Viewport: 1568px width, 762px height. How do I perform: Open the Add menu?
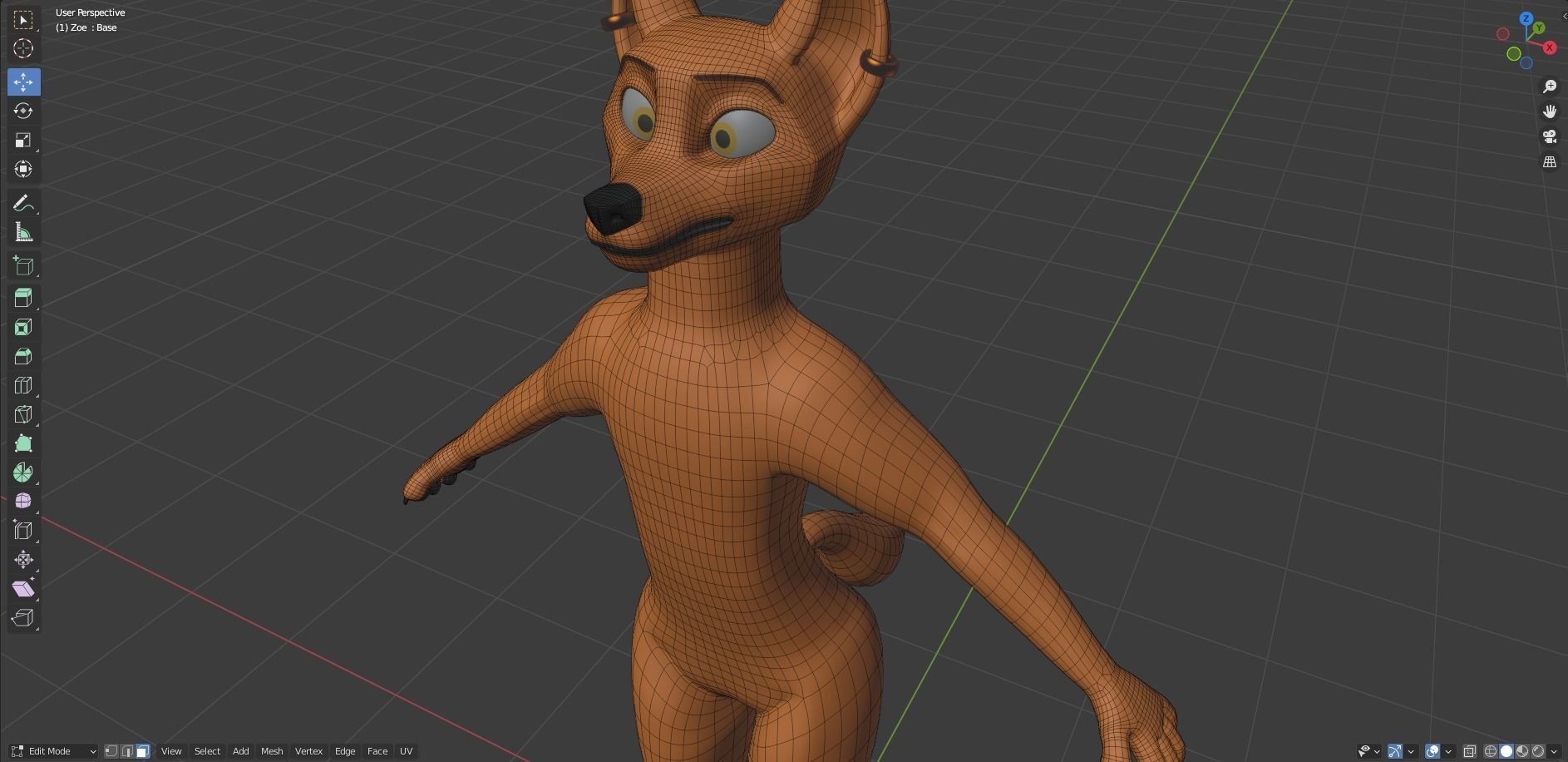240,751
